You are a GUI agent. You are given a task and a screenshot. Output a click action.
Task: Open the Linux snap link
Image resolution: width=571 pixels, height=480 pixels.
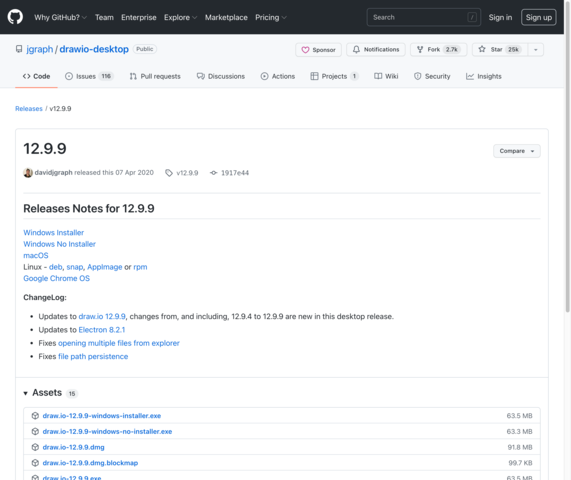pos(75,267)
